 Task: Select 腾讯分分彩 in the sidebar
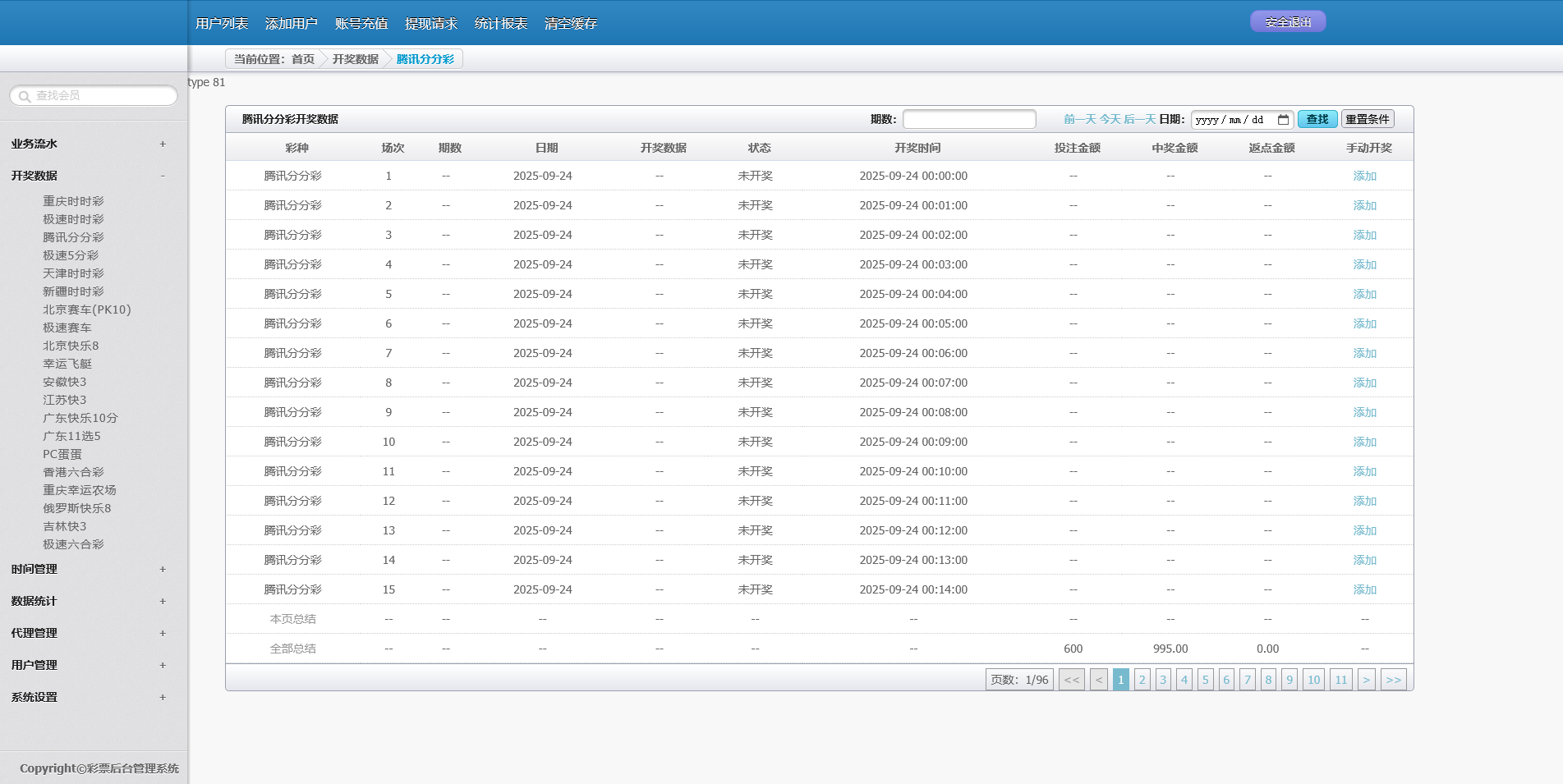pos(73,237)
